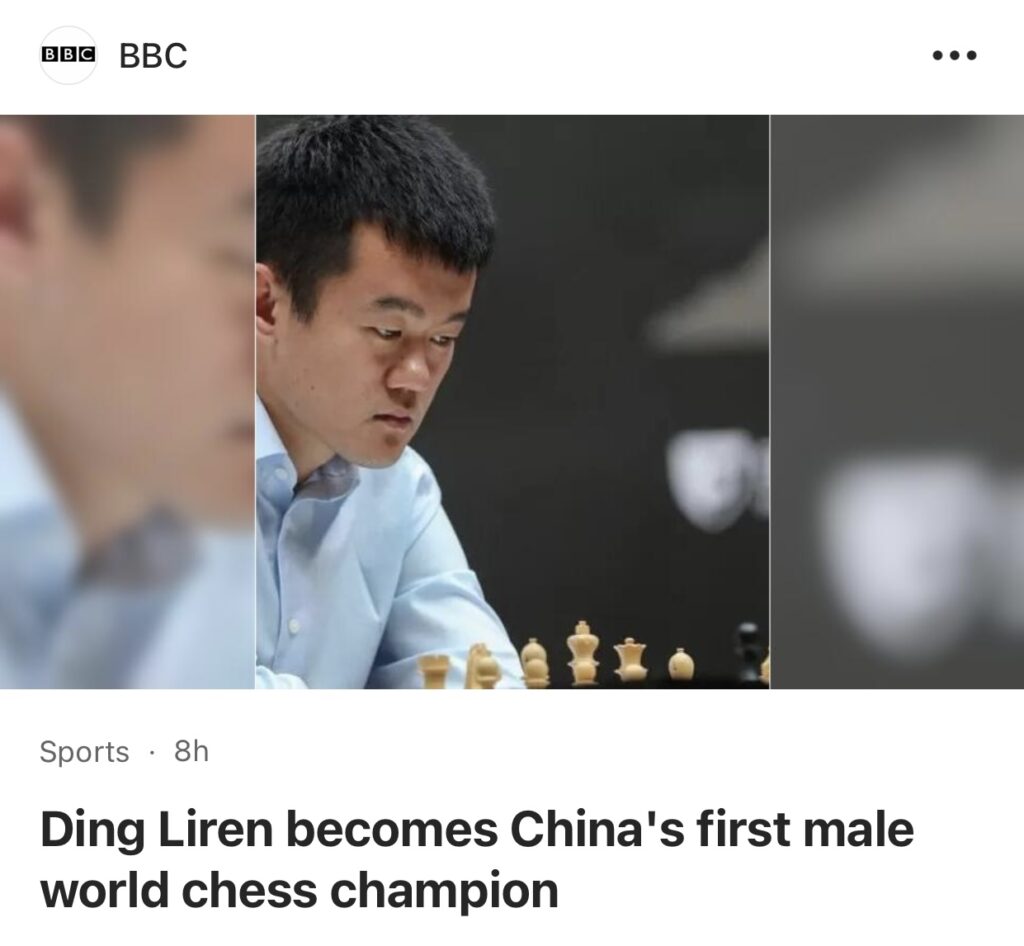Click the small white pawn beside the queen
Screen dimensions: 1024x946
point(680,664)
